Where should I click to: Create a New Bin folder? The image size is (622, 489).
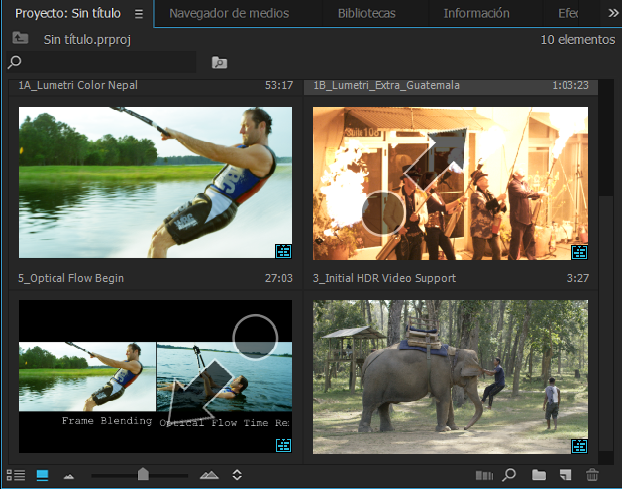pos(539,475)
